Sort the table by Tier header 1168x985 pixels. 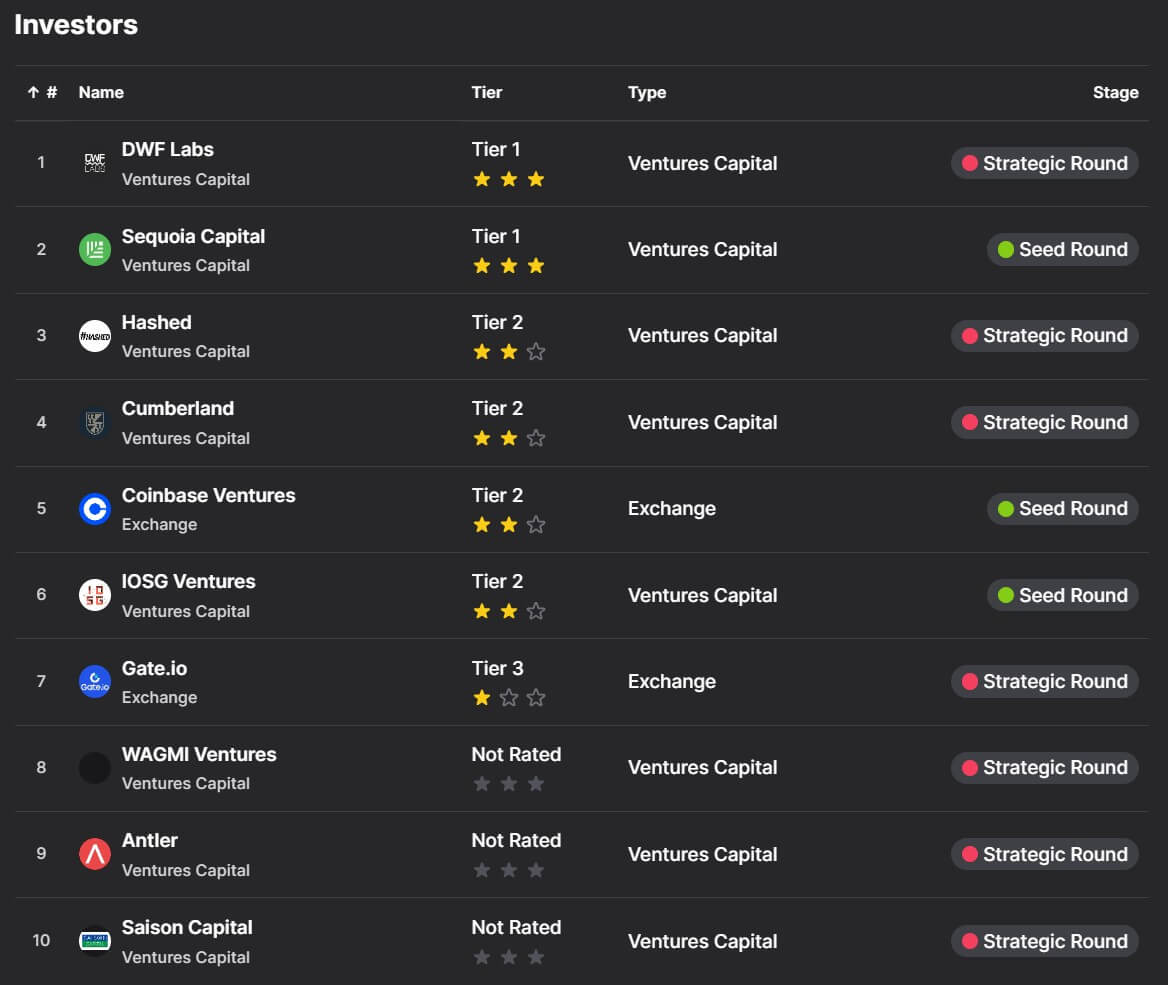[x=487, y=92]
